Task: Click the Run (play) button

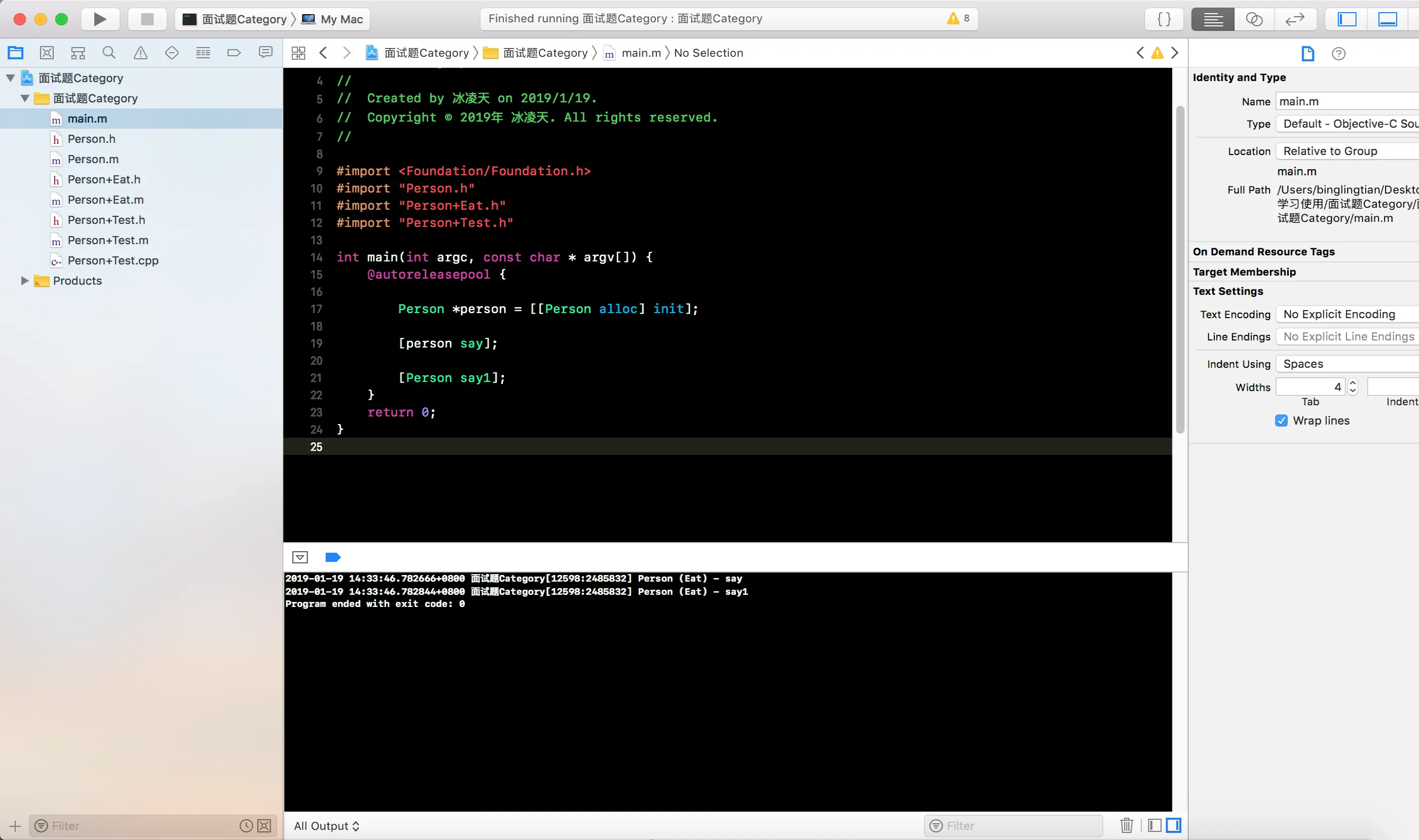Action: (100, 19)
